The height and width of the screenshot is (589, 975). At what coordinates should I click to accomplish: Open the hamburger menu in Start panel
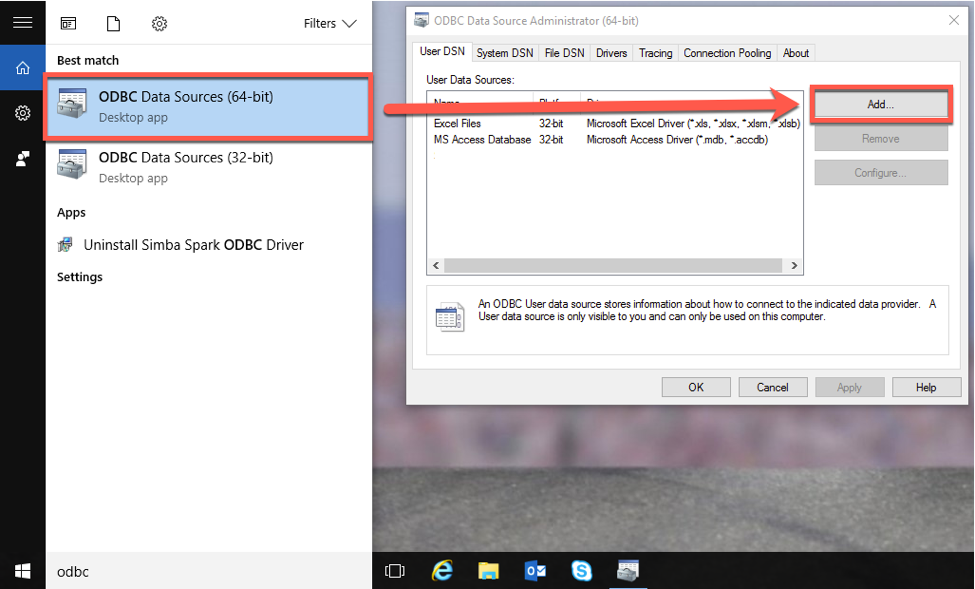pyautogui.click(x=22, y=23)
